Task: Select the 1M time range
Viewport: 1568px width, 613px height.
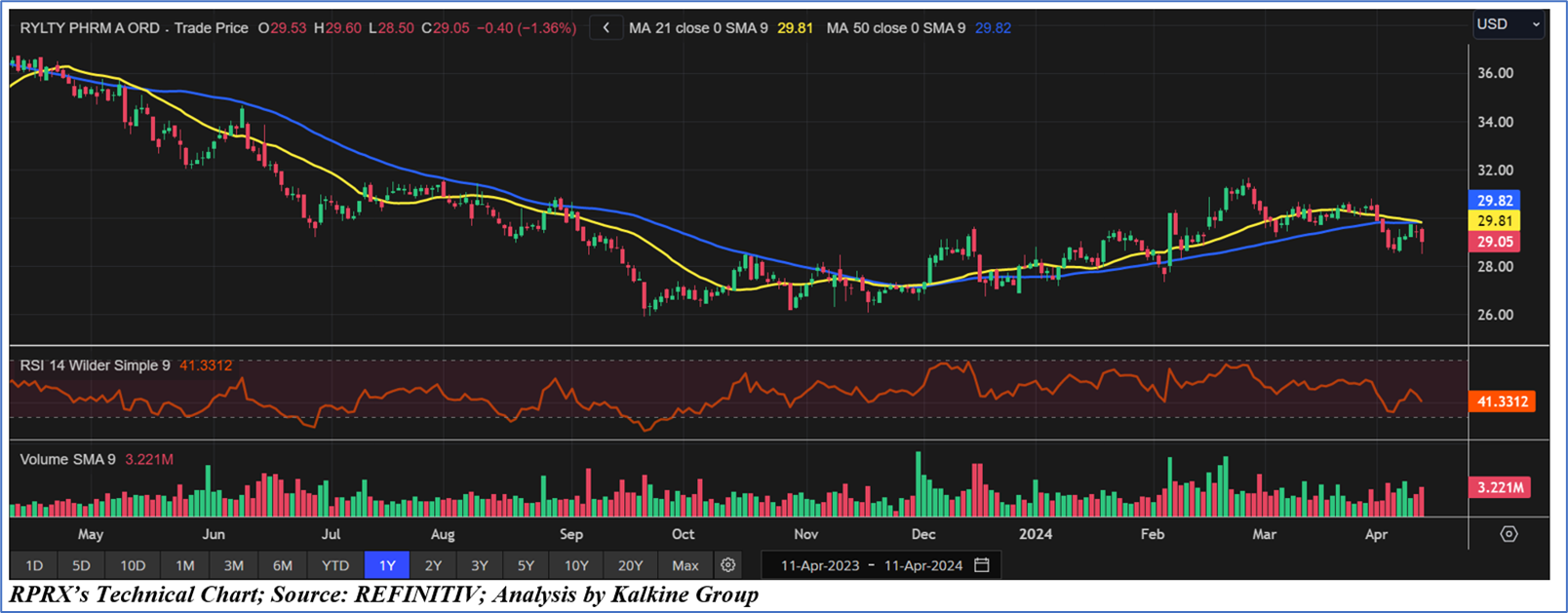Action: tap(185, 565)
